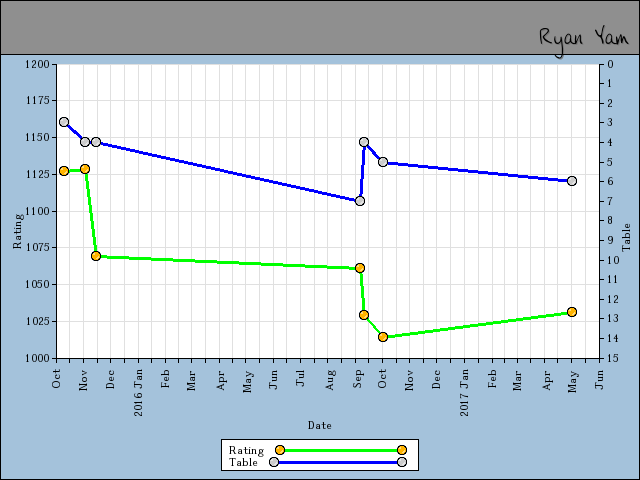Click the gray legend marker right of blue line

coord(402,462)
